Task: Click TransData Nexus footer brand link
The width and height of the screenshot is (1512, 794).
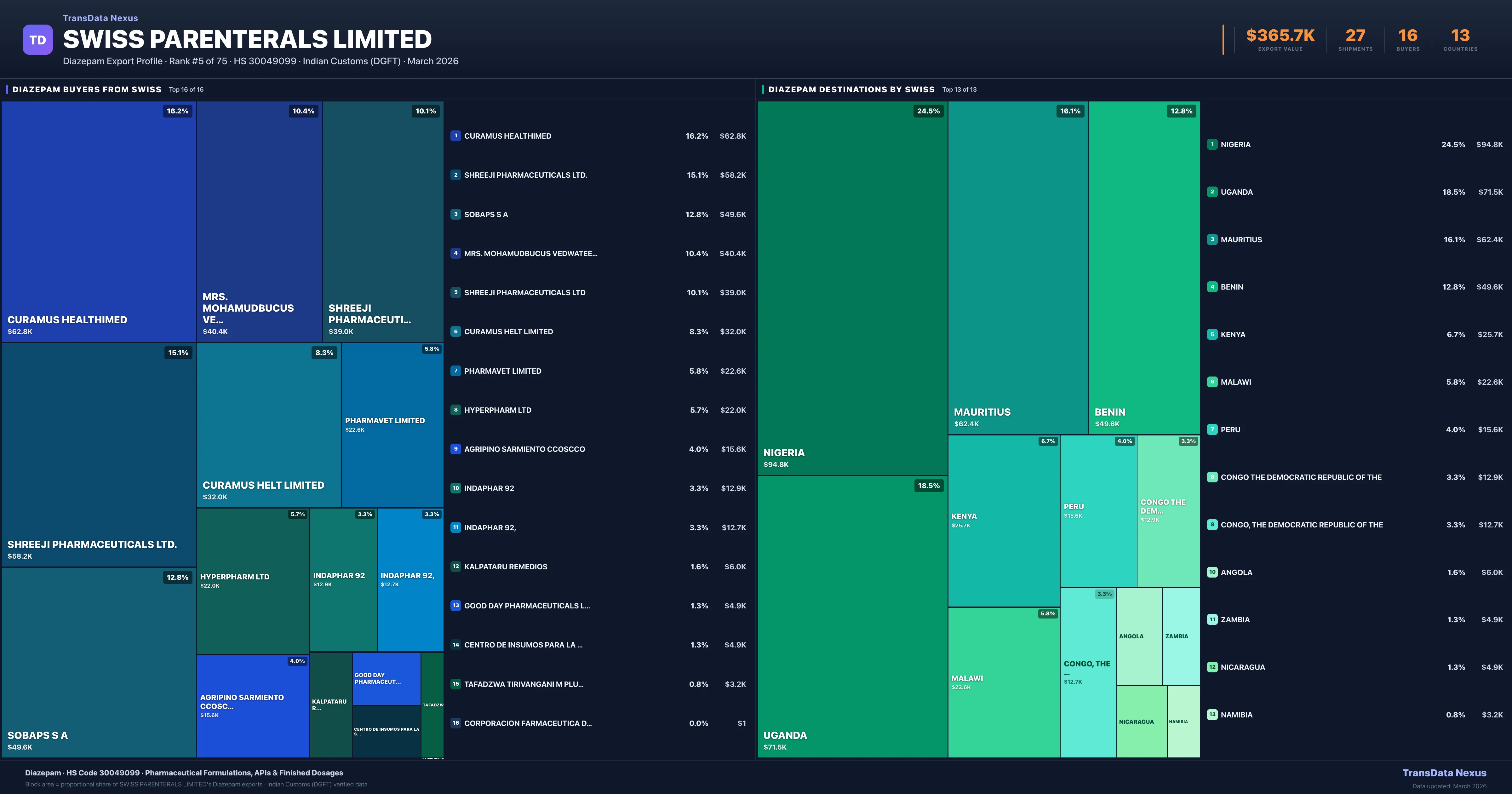Action: click(1444, 773)
